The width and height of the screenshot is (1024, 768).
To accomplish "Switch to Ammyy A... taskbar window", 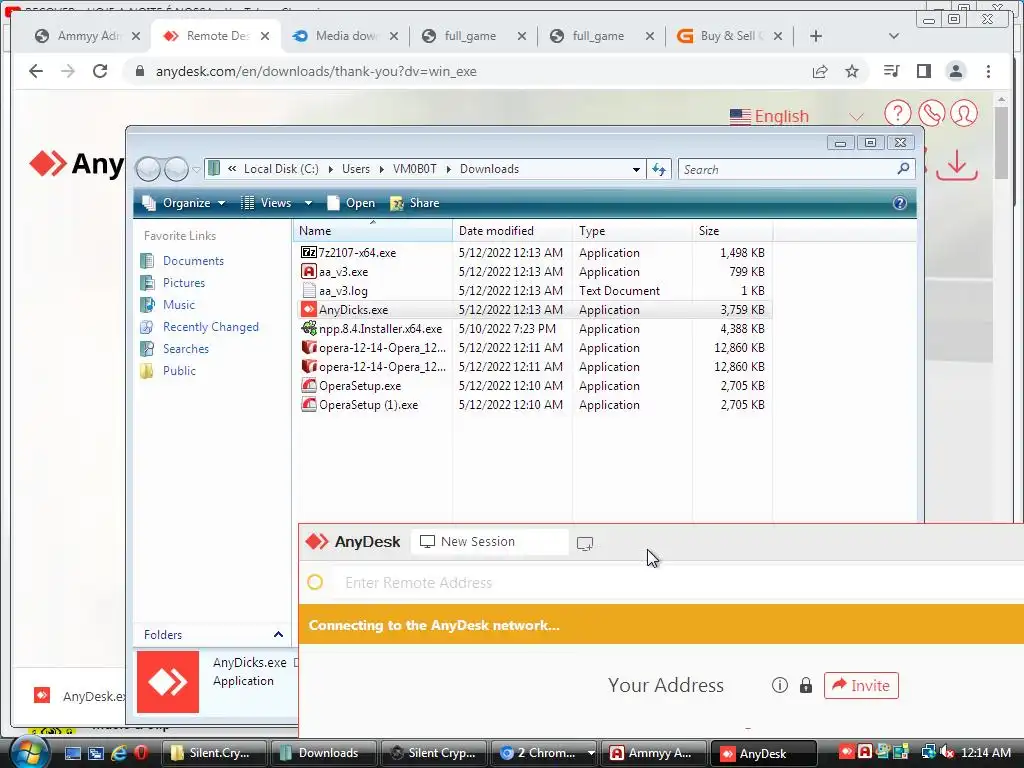I will (x=655, y=753).
